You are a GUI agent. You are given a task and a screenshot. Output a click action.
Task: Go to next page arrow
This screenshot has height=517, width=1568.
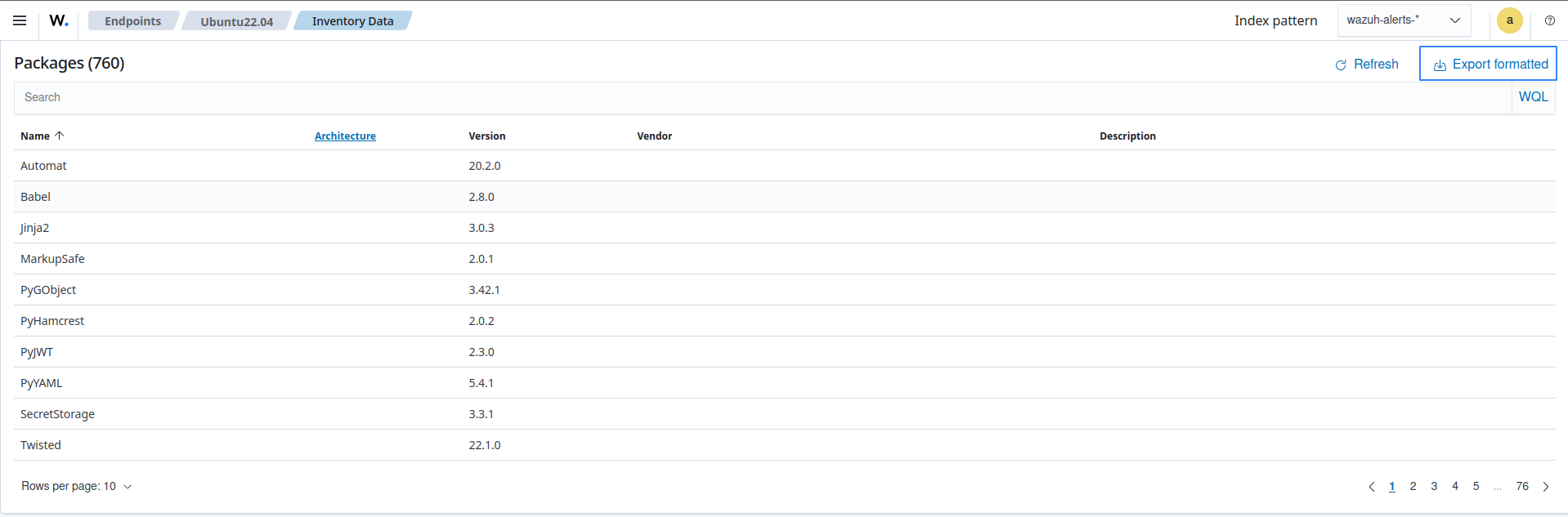click(1545, 487)
